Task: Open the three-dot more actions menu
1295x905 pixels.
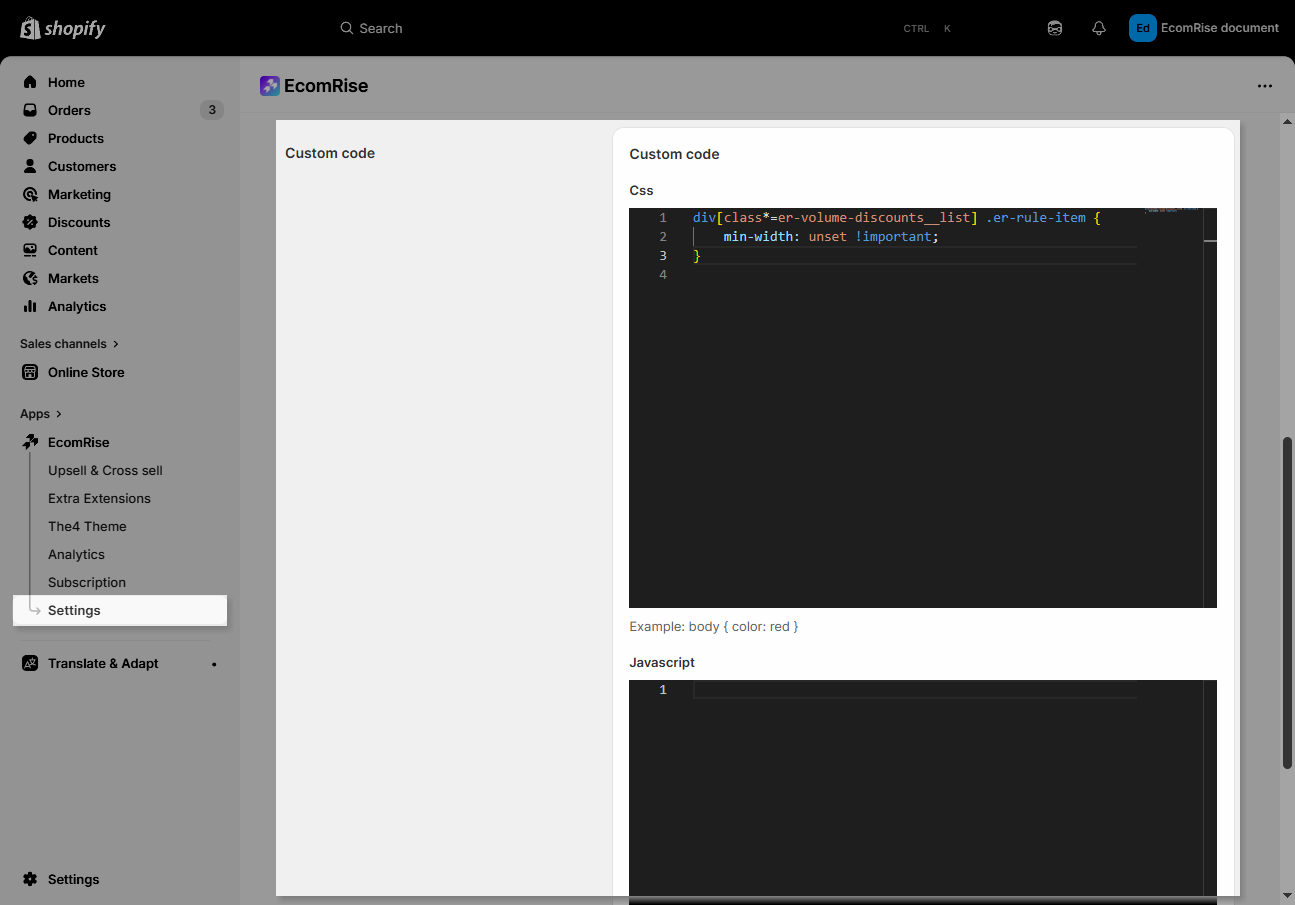Action: coord(1264,86)
